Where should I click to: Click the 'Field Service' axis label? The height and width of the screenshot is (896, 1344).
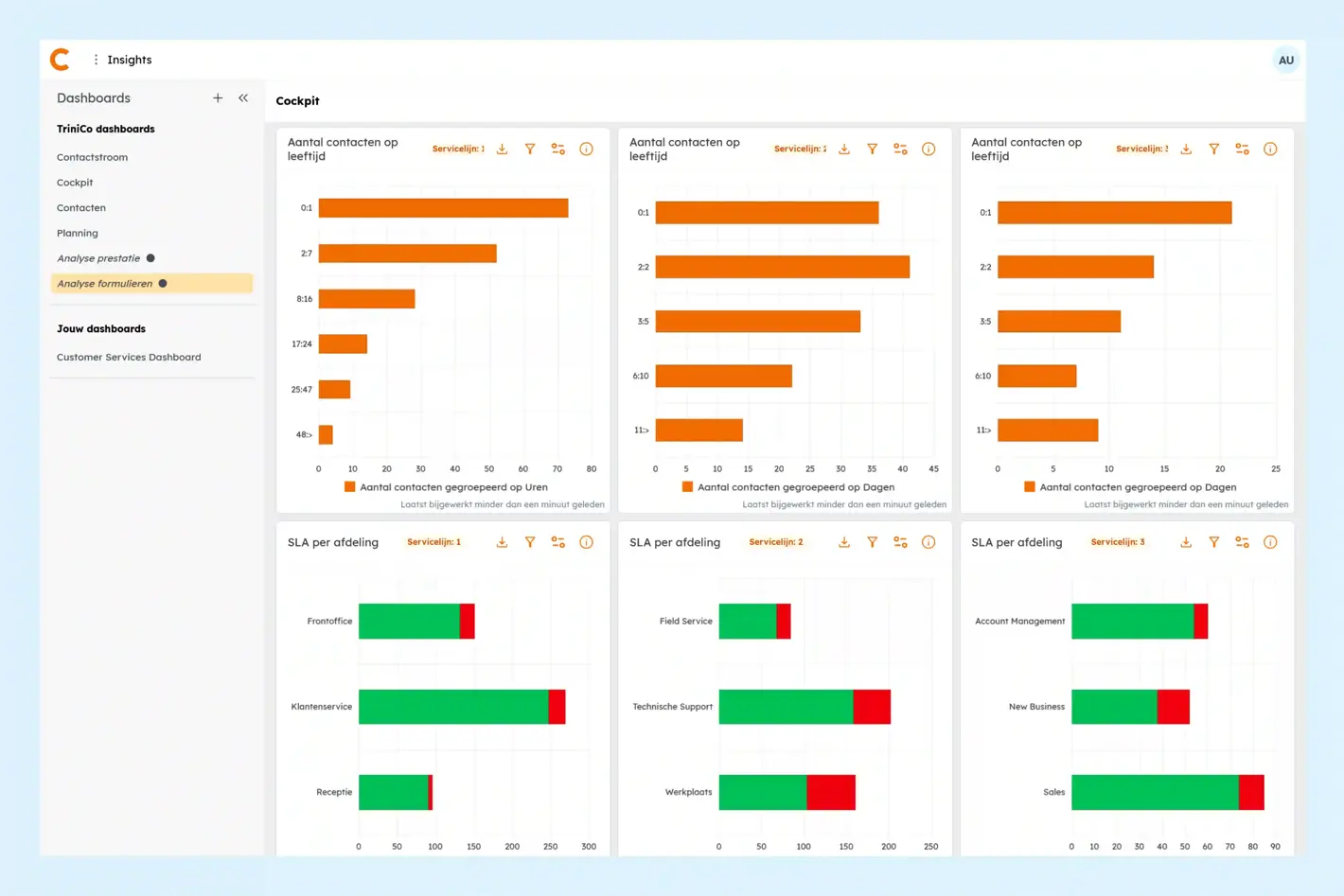(686, 622)
